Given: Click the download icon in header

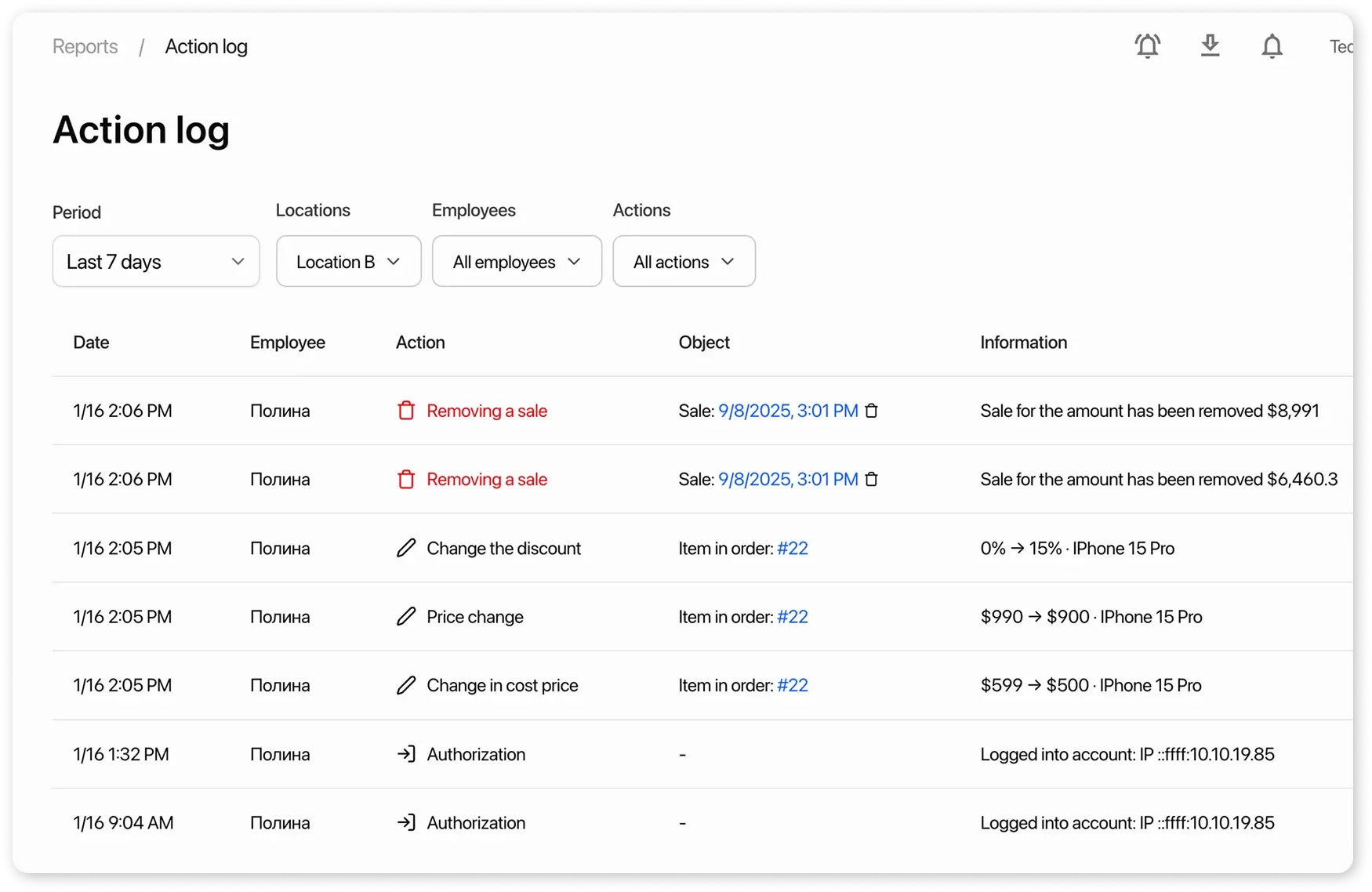Looking at the screenshot, I should point(1210,46).
